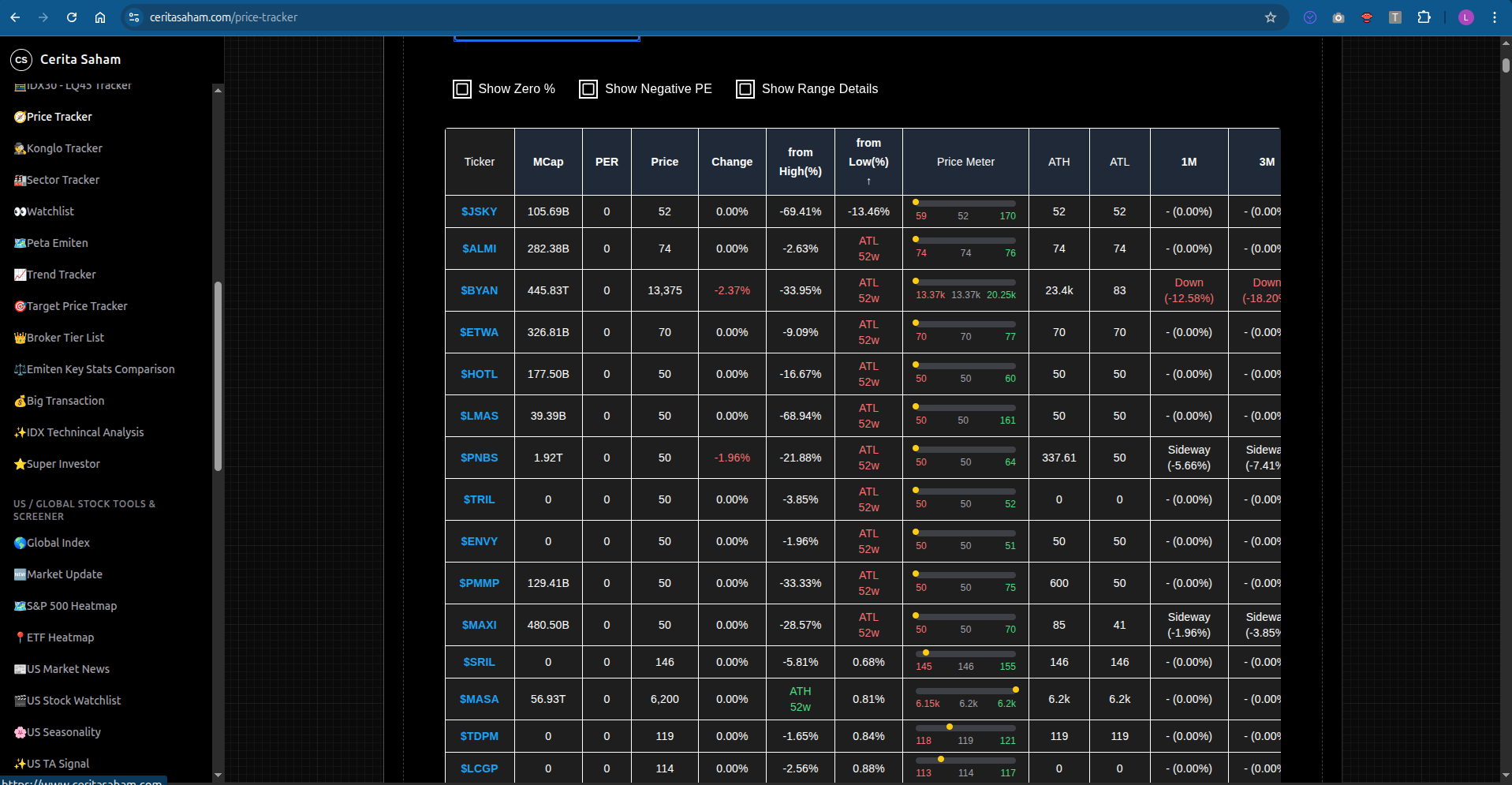
Task: Open the Sector Tracker sidebar item
Action: [x=62, y=180]
